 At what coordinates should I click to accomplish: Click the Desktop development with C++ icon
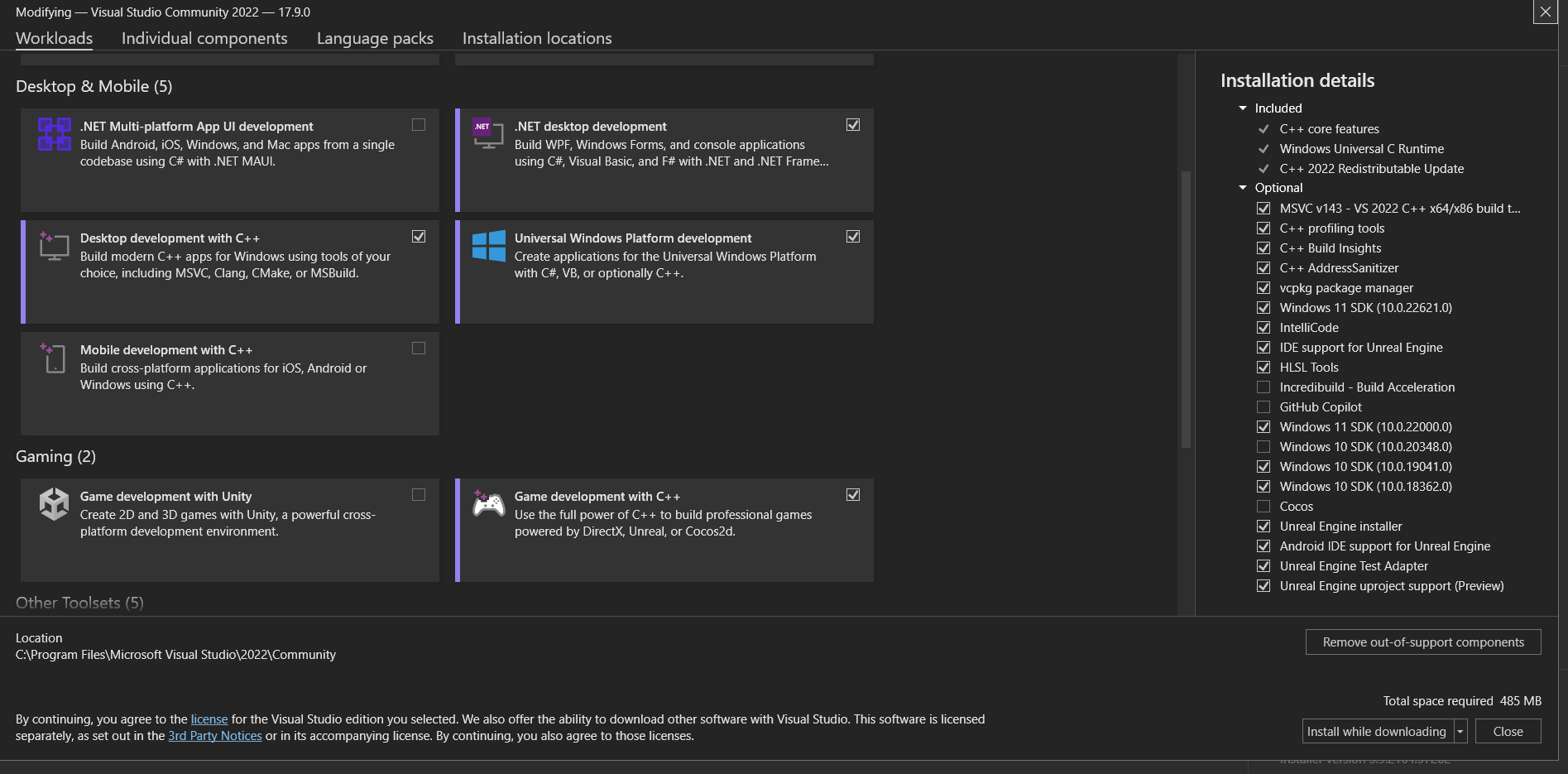click(x=54, y=246)
